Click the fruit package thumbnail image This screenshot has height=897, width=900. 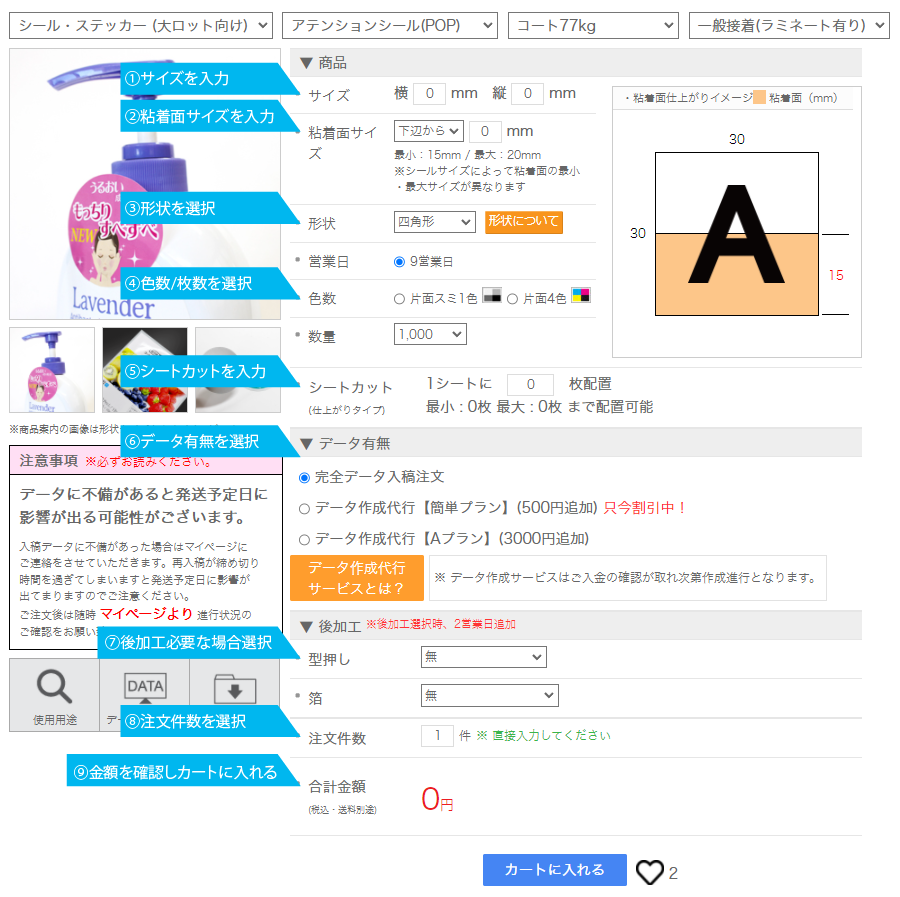144,369
